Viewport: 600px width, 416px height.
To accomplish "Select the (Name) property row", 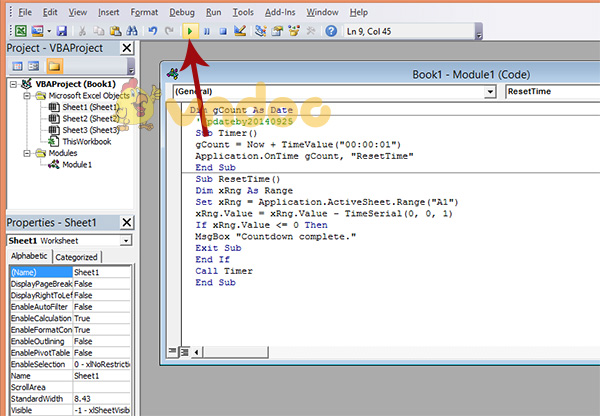I will coord(70,272).
